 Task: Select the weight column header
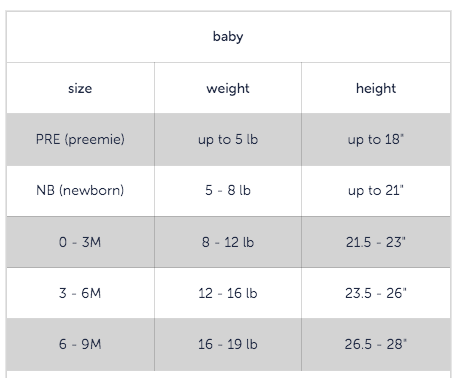(x=228, y=88)
